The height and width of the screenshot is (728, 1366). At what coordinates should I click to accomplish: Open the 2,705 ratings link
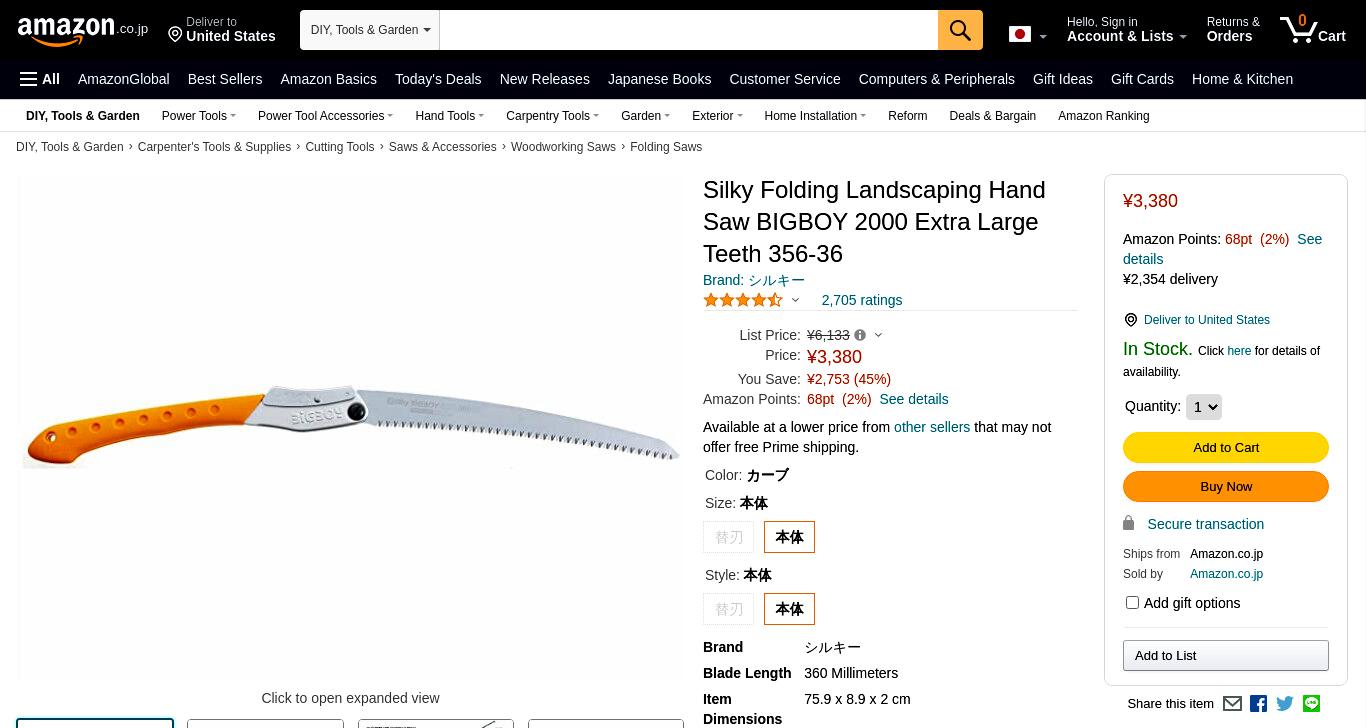[862, 300]
